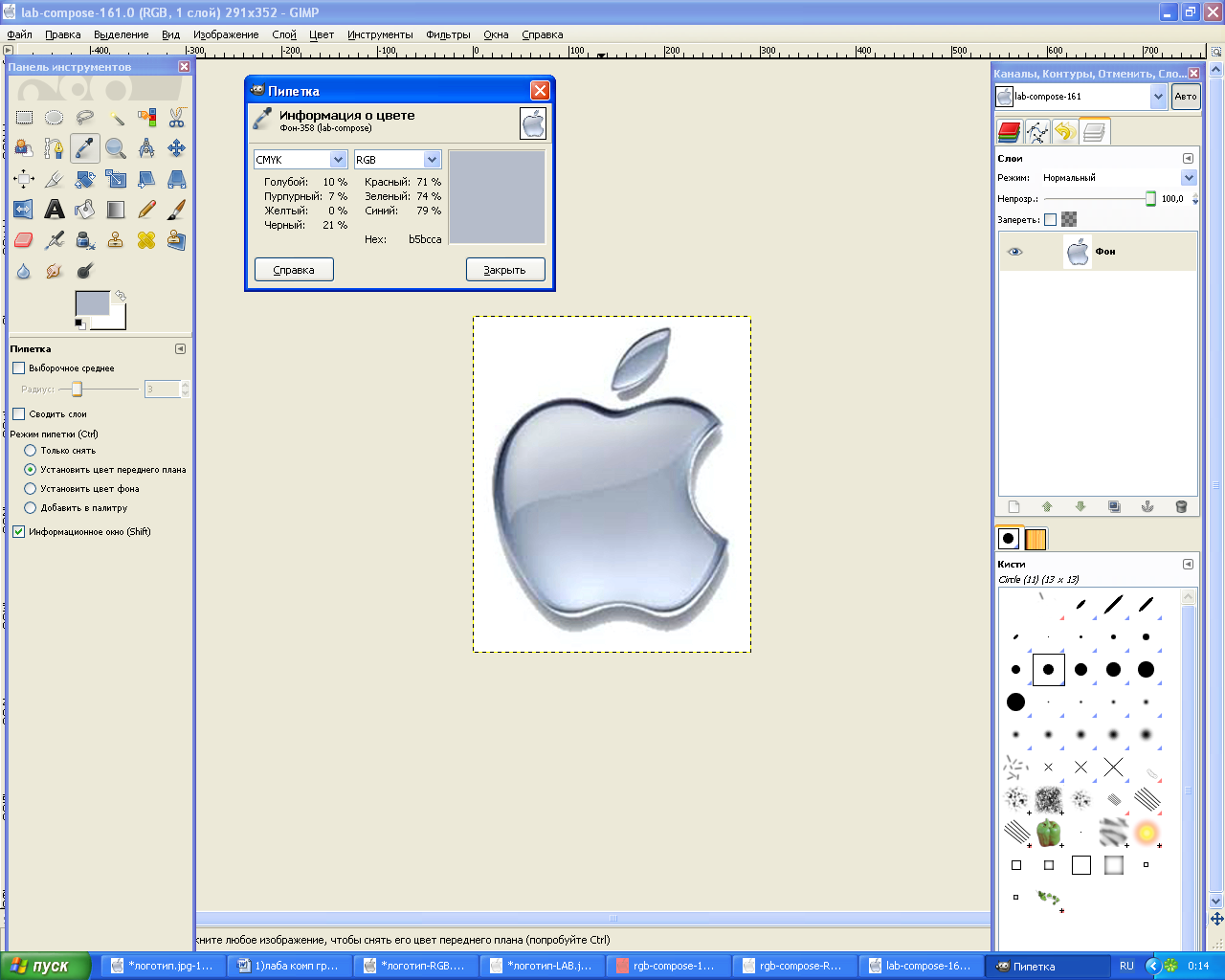Click Закрыть button in Пипетка dialog

tap(504, 270)
